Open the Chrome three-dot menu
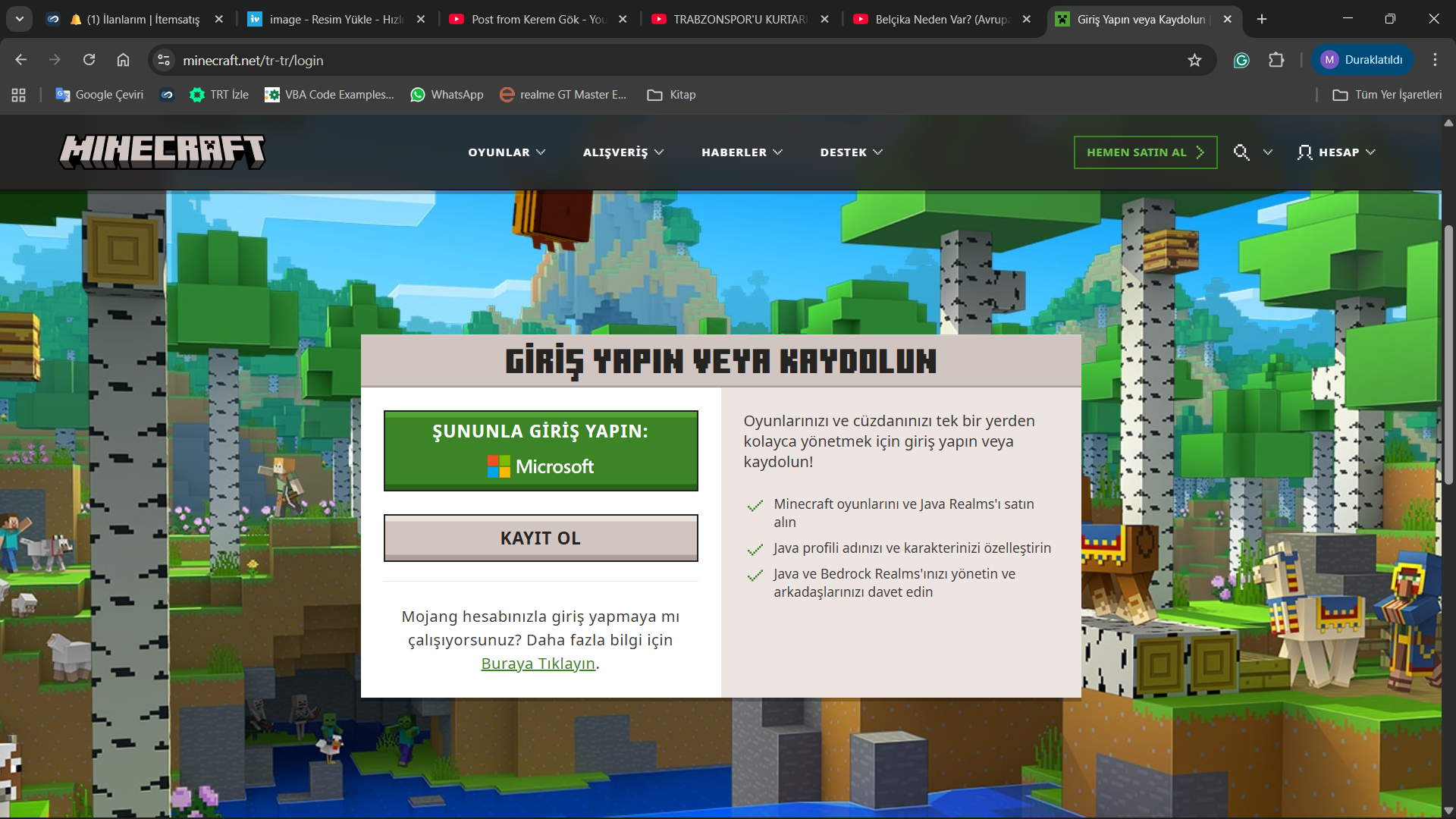The width and height of the screenshot is (1456, 819). (1435, 60)
